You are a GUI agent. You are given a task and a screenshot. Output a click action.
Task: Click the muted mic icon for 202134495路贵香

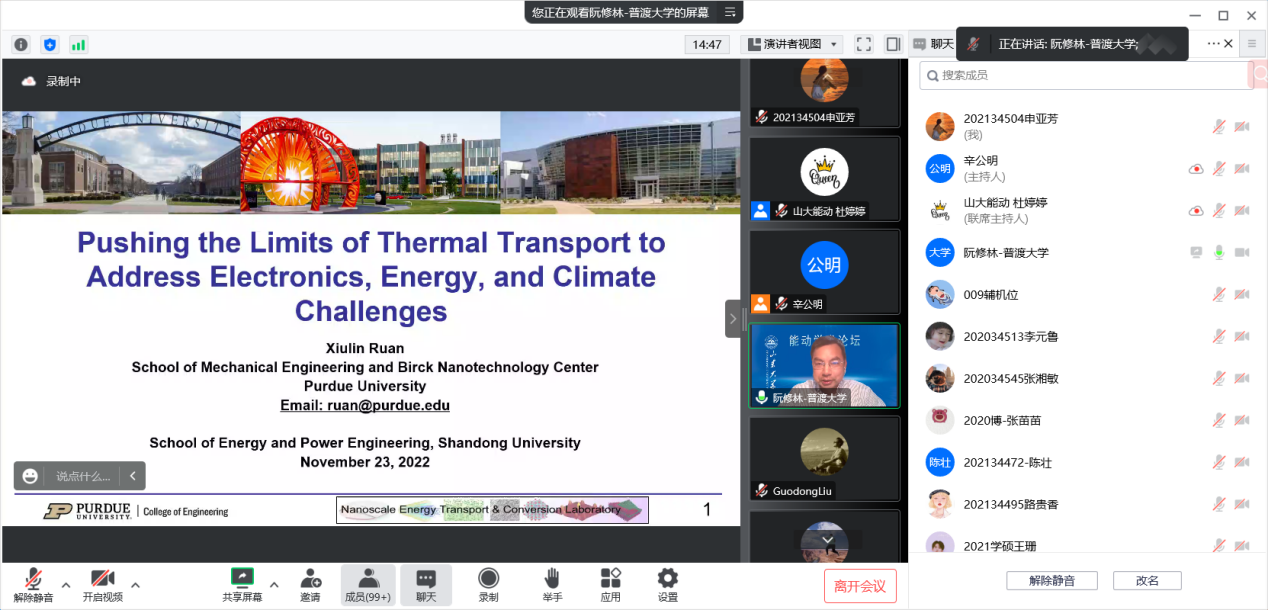pos(1219,505)
